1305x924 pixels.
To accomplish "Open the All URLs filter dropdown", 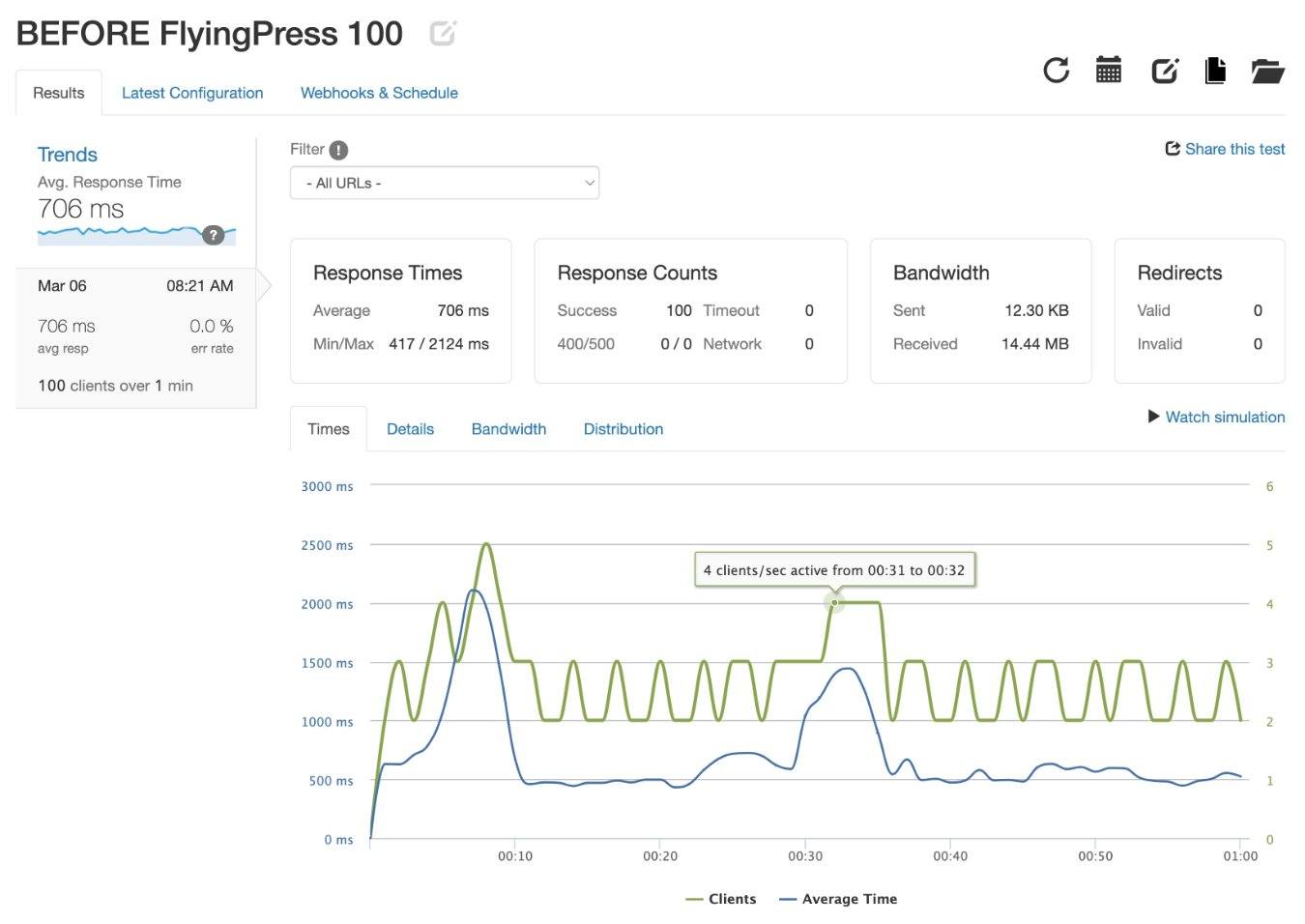I will (444, 183).
